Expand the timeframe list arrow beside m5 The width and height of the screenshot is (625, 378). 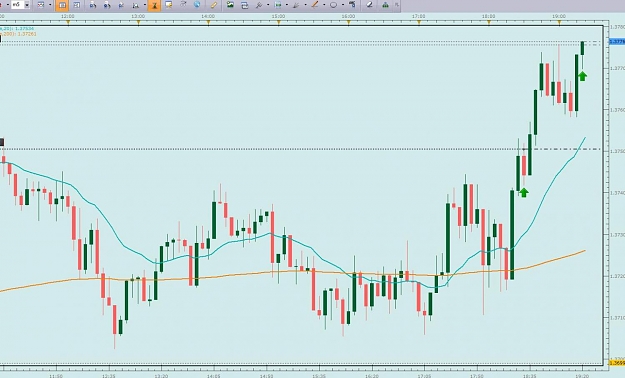(x=27, y=5)
